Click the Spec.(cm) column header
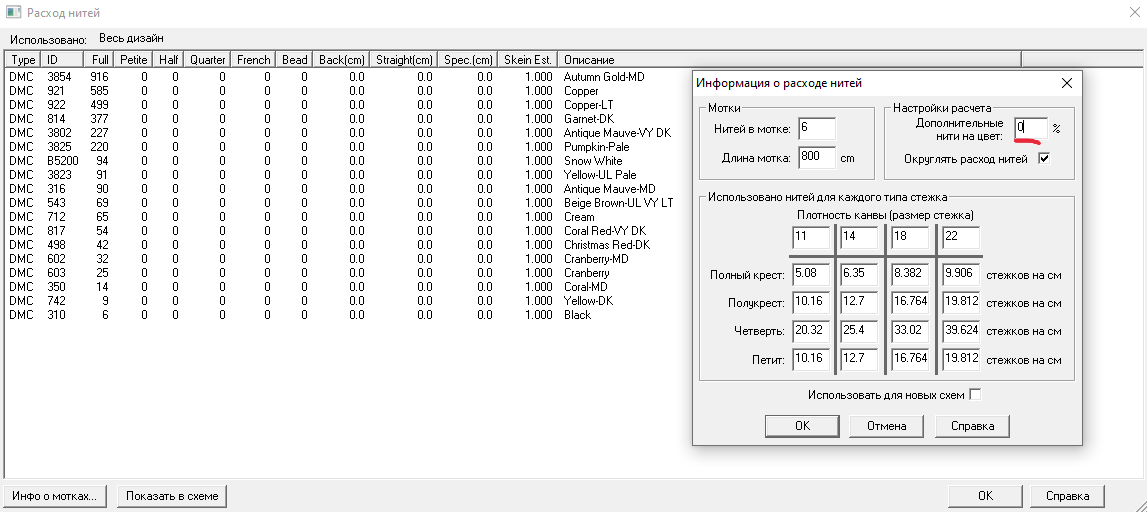The height and width of the screenshot is (512, 1147). (468, 60)
